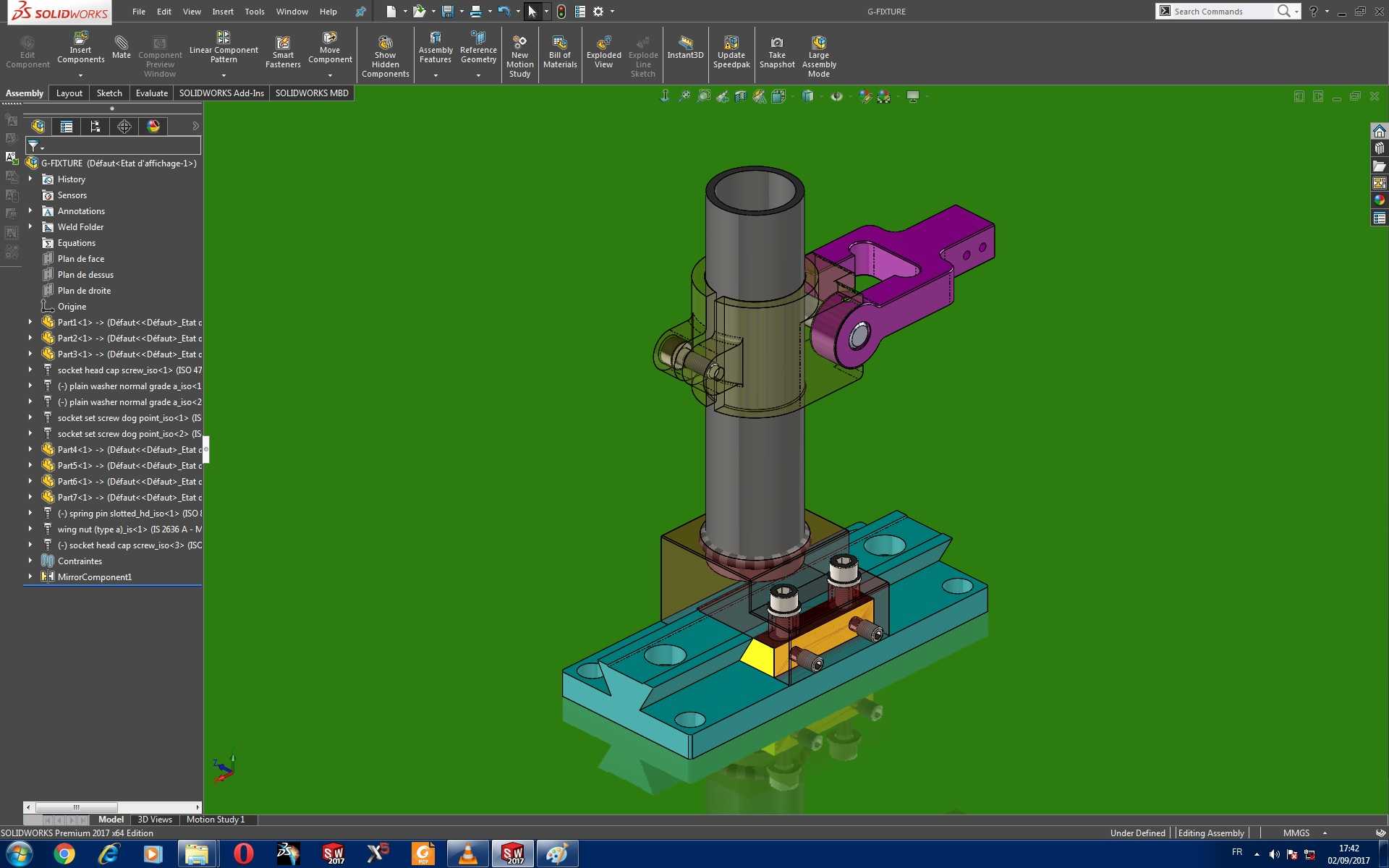Switch to PropertyManager tab icon
Image resolution: width=1389 pixels, height=868 pixels.
[67, 127]
